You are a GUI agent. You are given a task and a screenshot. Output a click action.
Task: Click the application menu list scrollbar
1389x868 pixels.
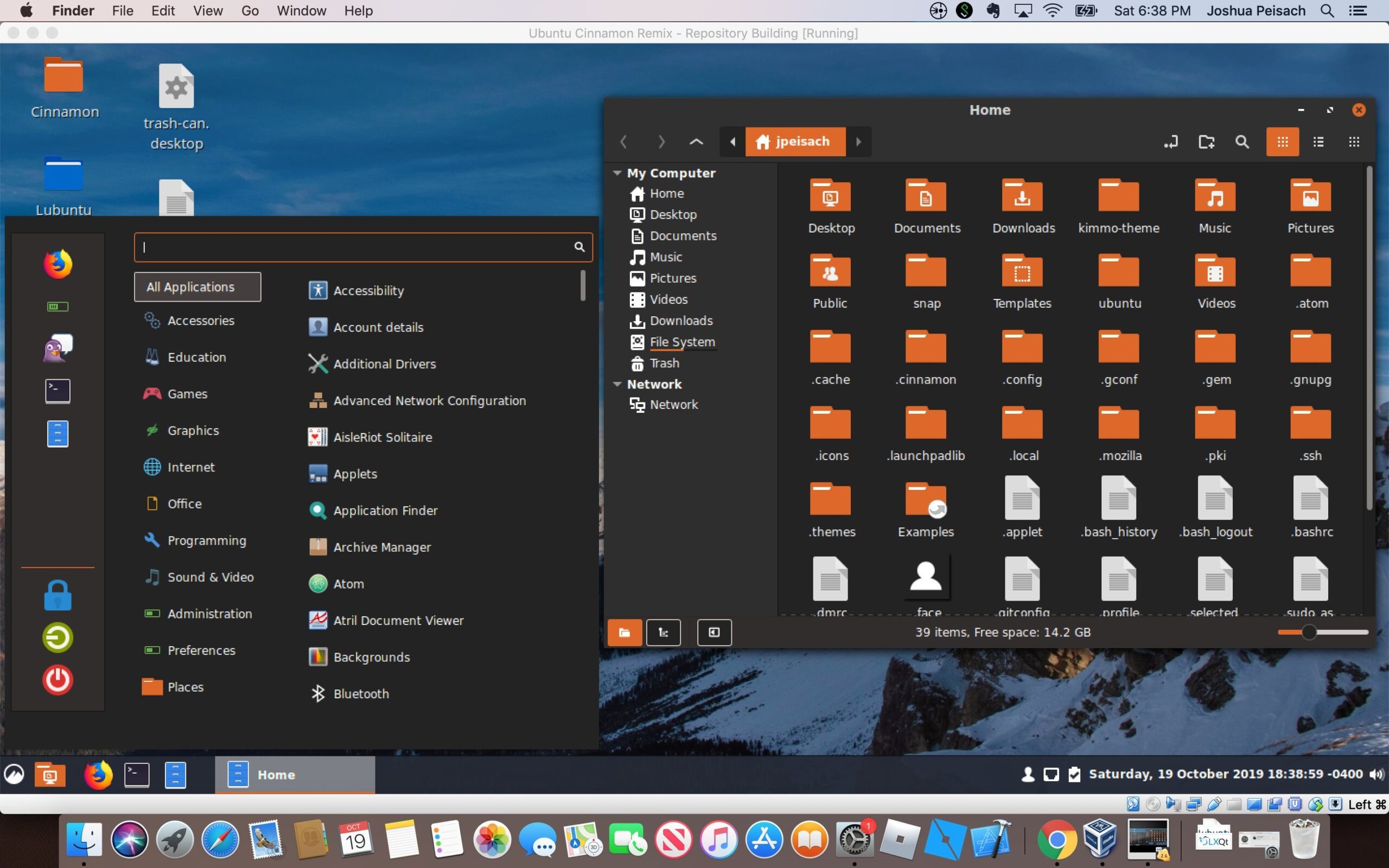583,286
